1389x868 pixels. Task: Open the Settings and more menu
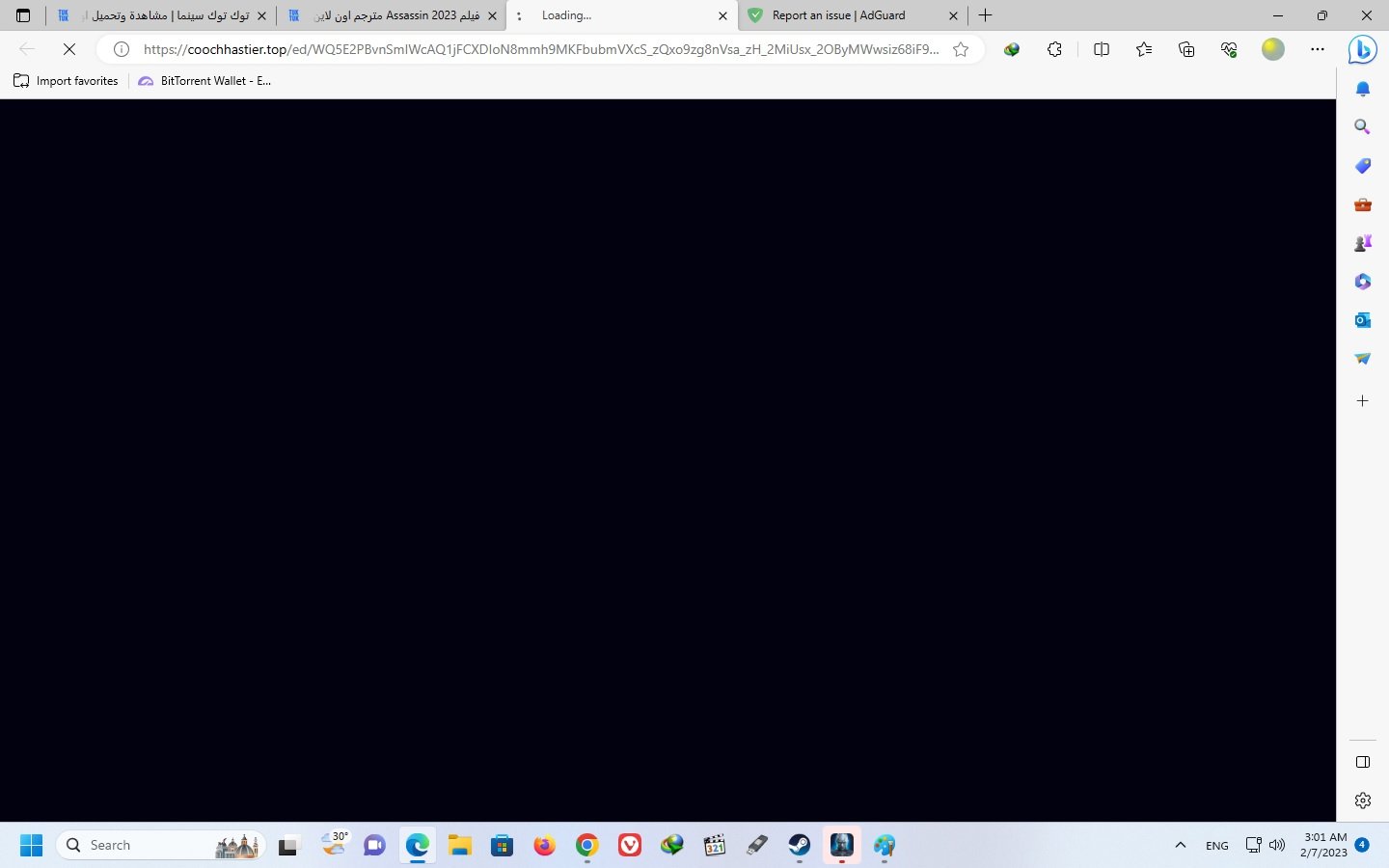click(1318, 49)
